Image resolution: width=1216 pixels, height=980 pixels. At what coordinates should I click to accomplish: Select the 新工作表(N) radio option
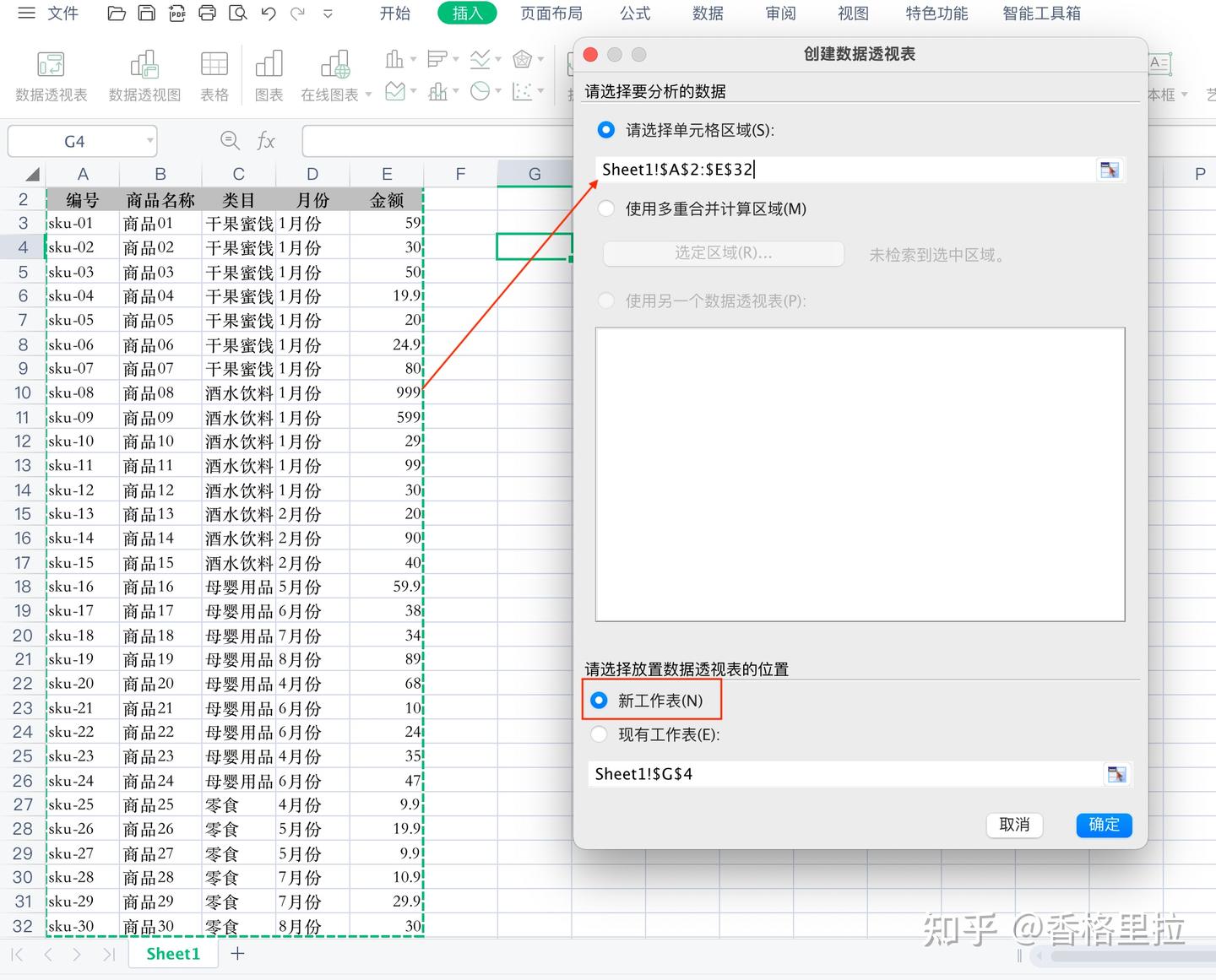pyautogui.click(x=600, y=701)
